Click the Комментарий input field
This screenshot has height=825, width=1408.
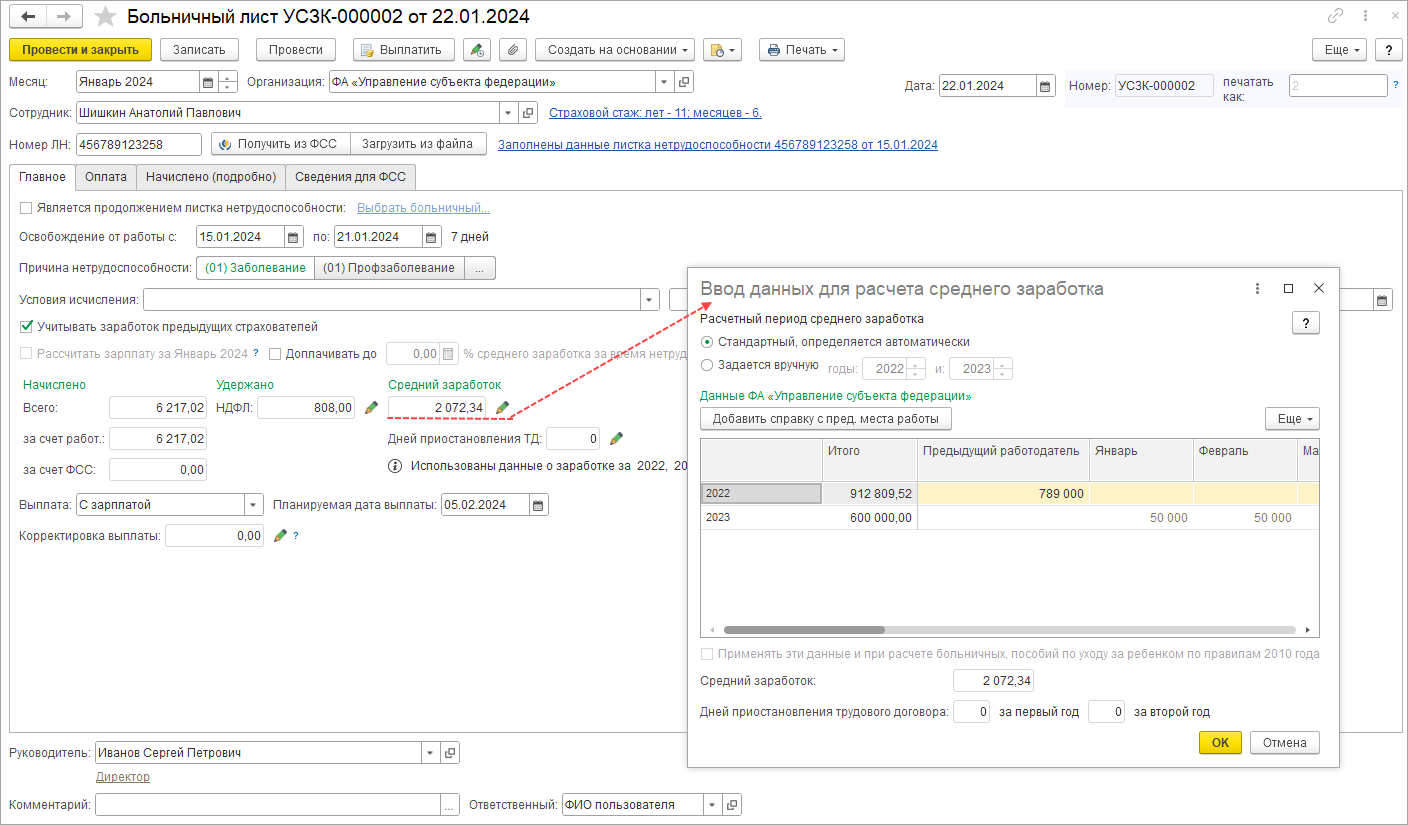click(x=268, y=804)
